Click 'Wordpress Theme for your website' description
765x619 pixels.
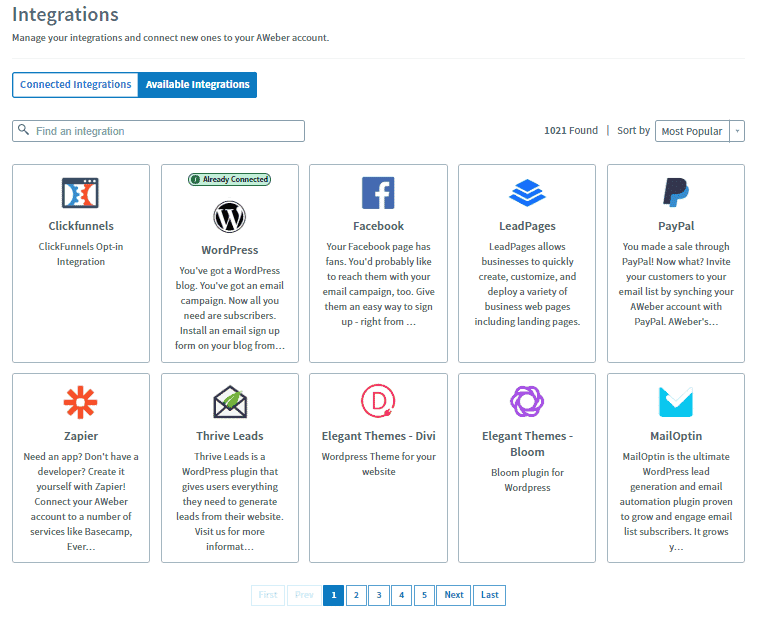[379, 464]
